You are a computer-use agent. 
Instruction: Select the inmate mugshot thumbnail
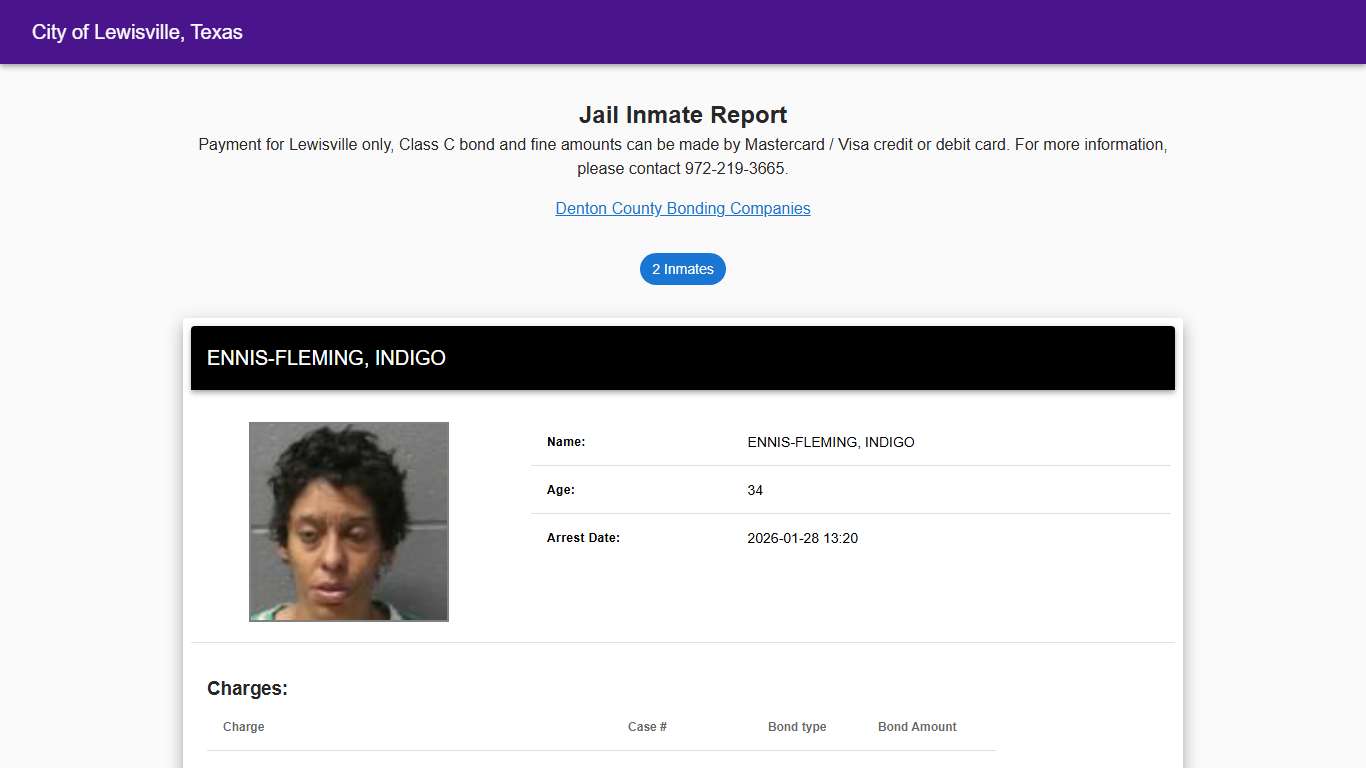tap(349, 521)
